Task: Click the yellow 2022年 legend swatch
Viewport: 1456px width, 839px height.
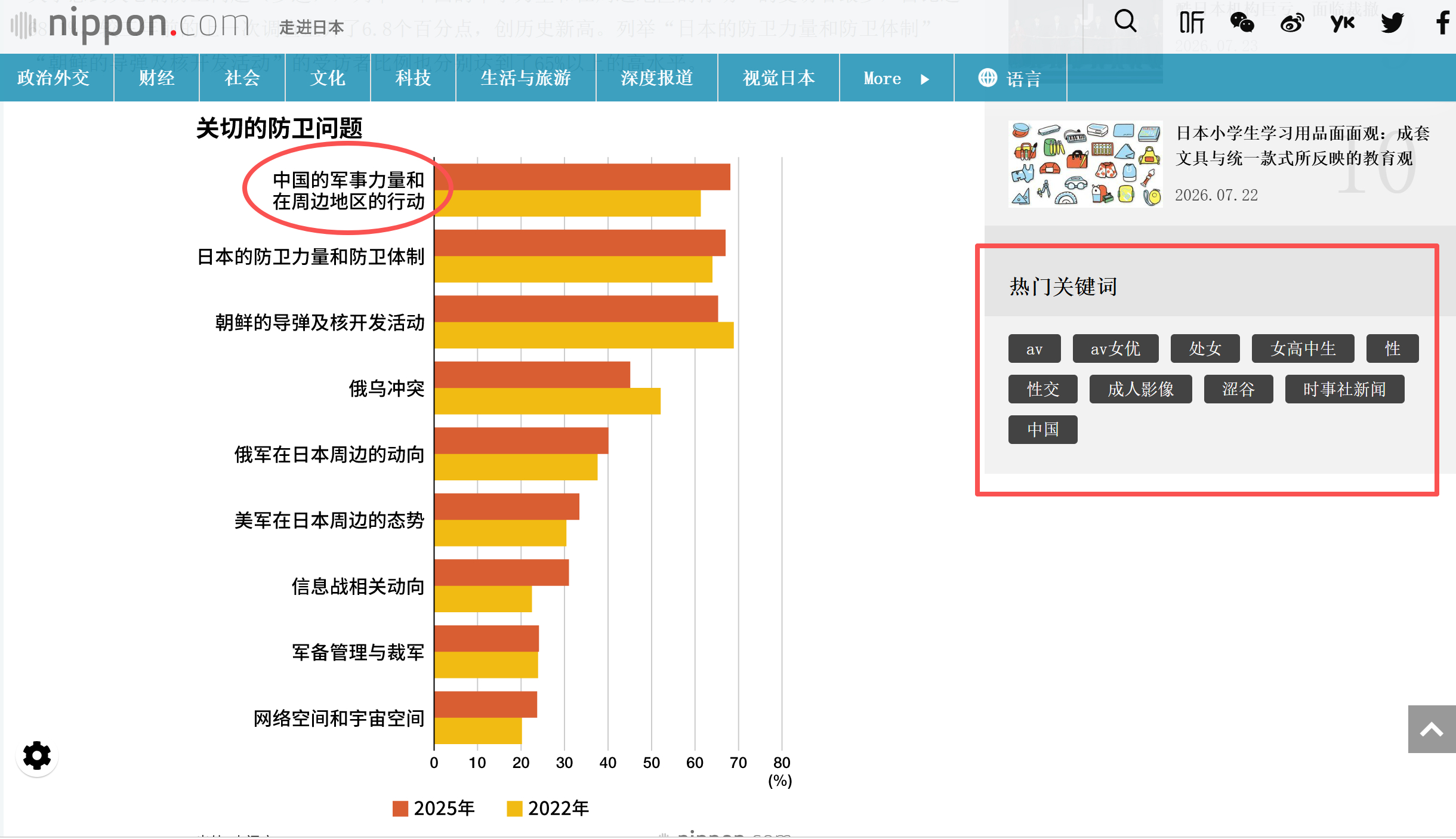Action: pyautogui.click(x=514, y=809)
